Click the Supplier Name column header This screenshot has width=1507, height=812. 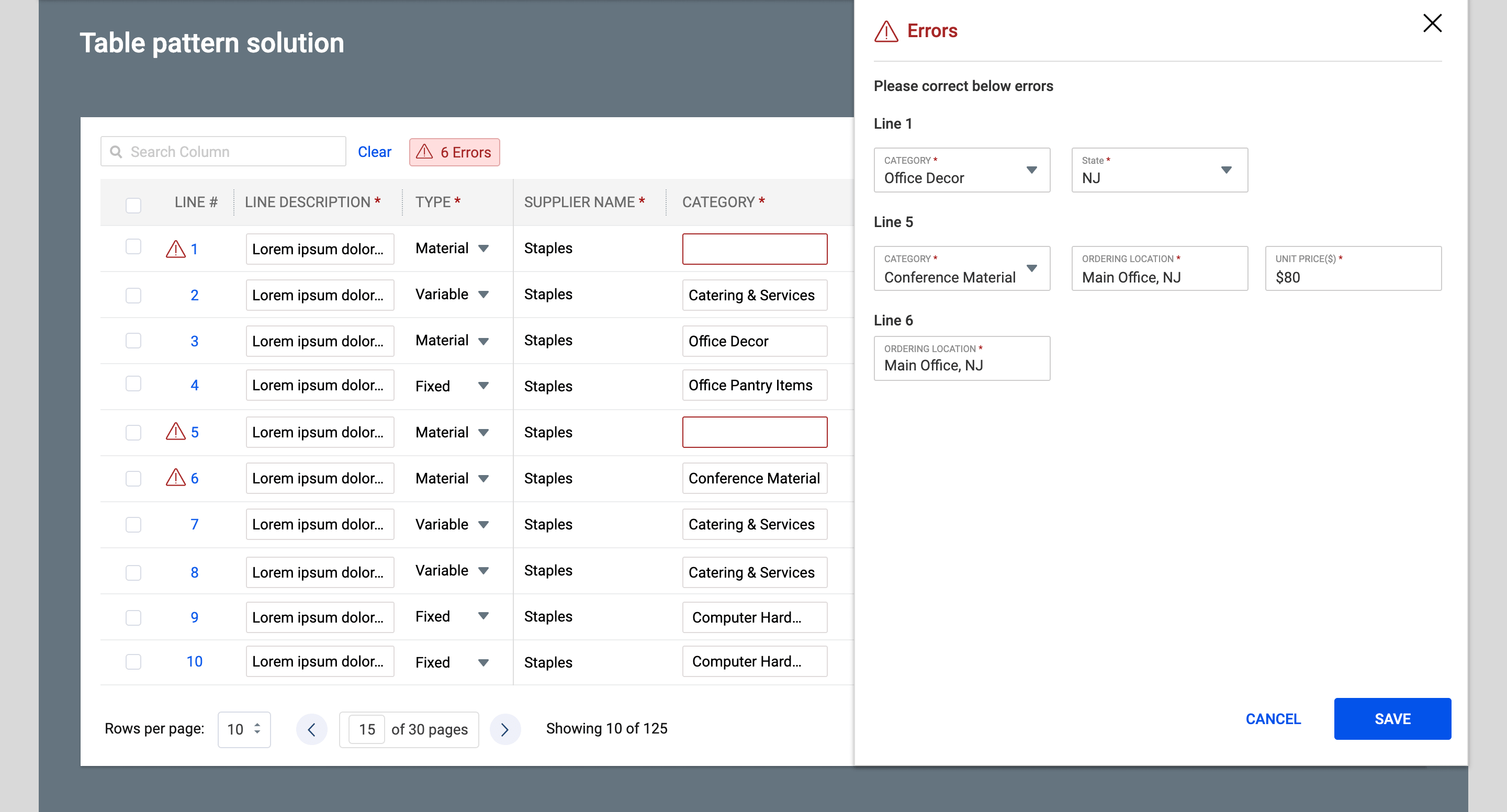[x=584, y=202]
